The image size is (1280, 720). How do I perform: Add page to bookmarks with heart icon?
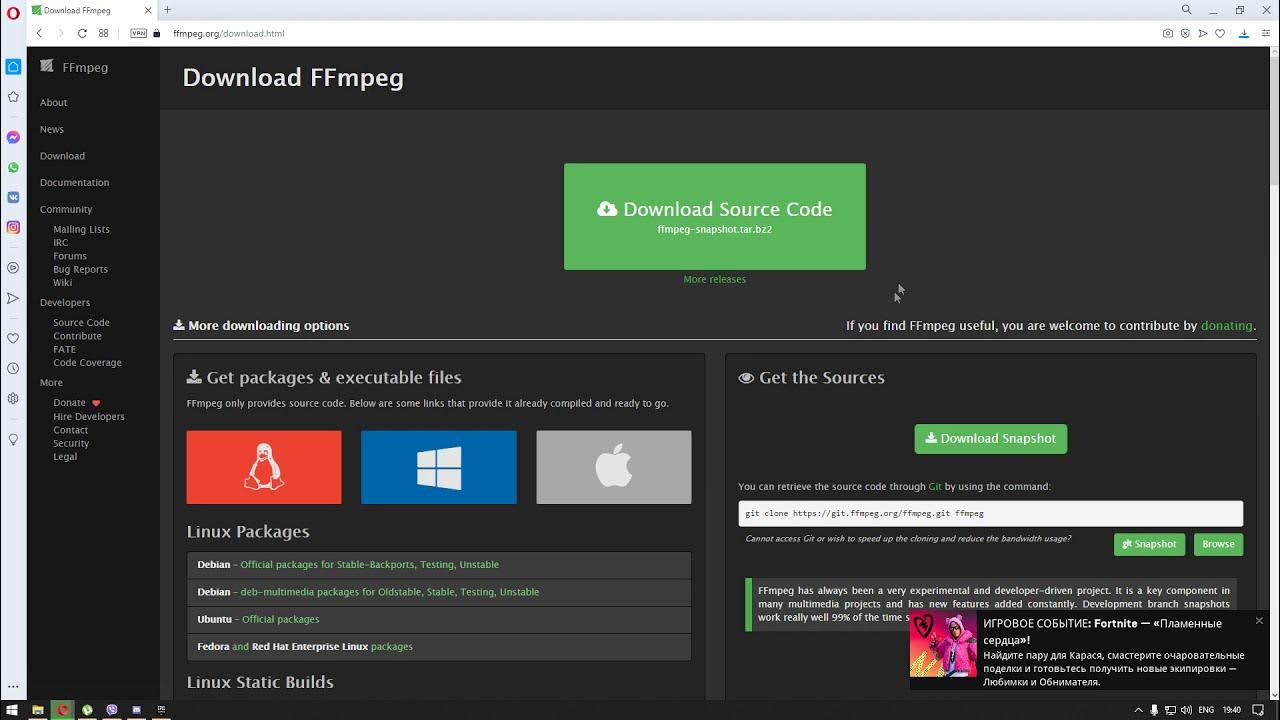point(1220,33)
